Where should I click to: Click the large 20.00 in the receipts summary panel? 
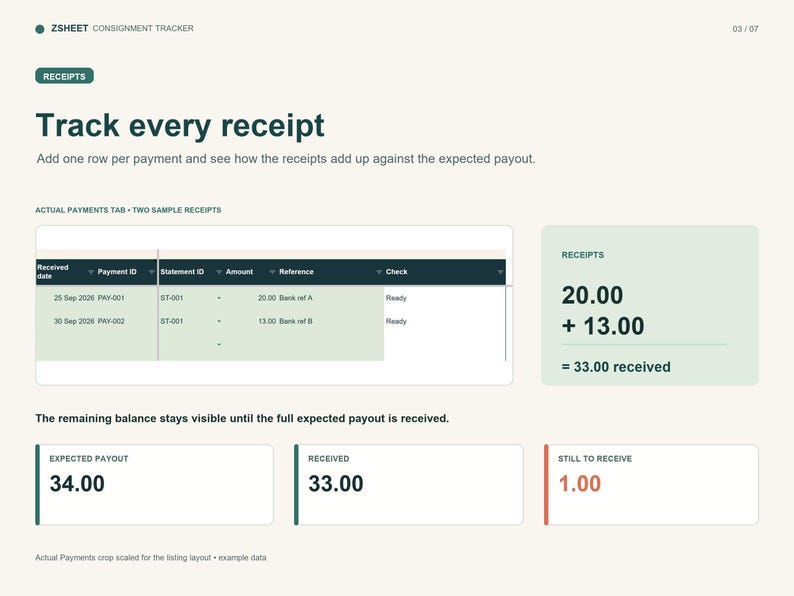coord(592,295)
